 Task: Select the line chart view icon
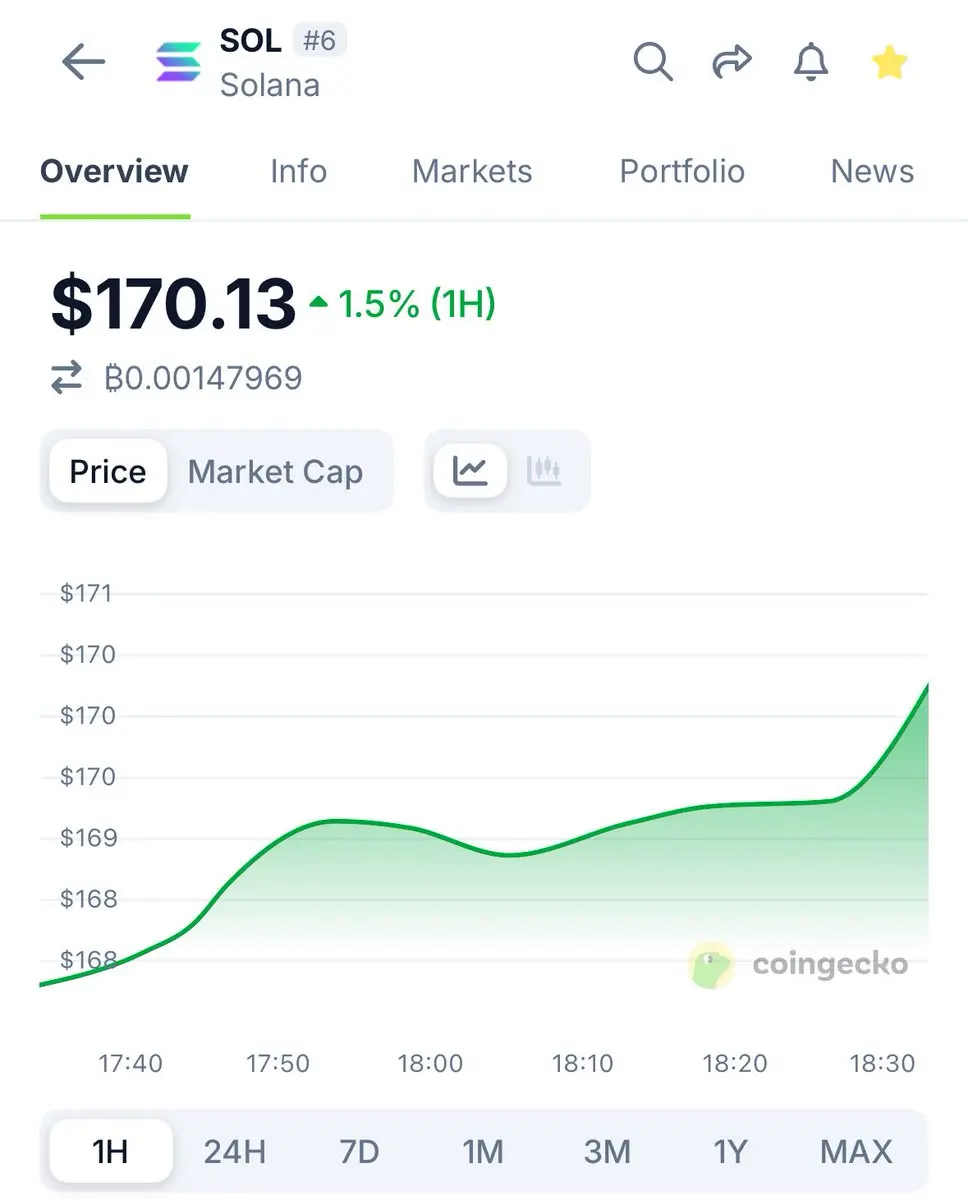[470, 470]
